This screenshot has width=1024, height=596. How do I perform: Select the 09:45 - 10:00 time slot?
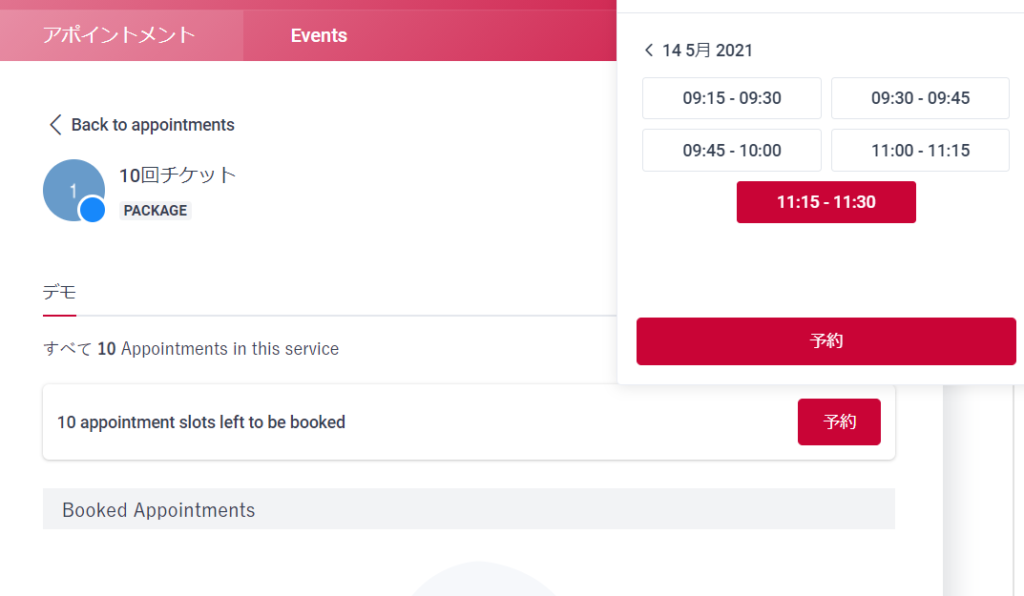coord(731,150)
